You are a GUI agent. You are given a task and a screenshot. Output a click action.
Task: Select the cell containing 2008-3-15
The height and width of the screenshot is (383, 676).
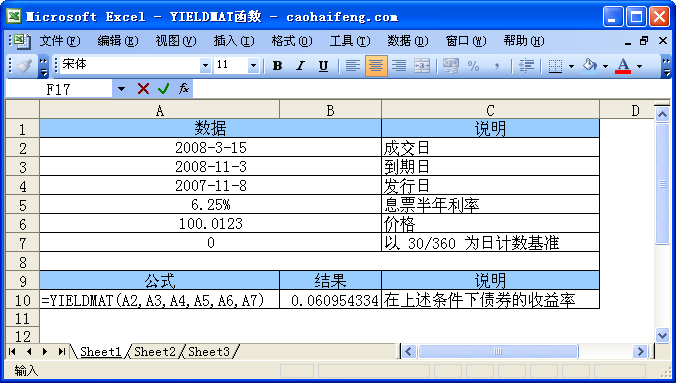(210, 148)
